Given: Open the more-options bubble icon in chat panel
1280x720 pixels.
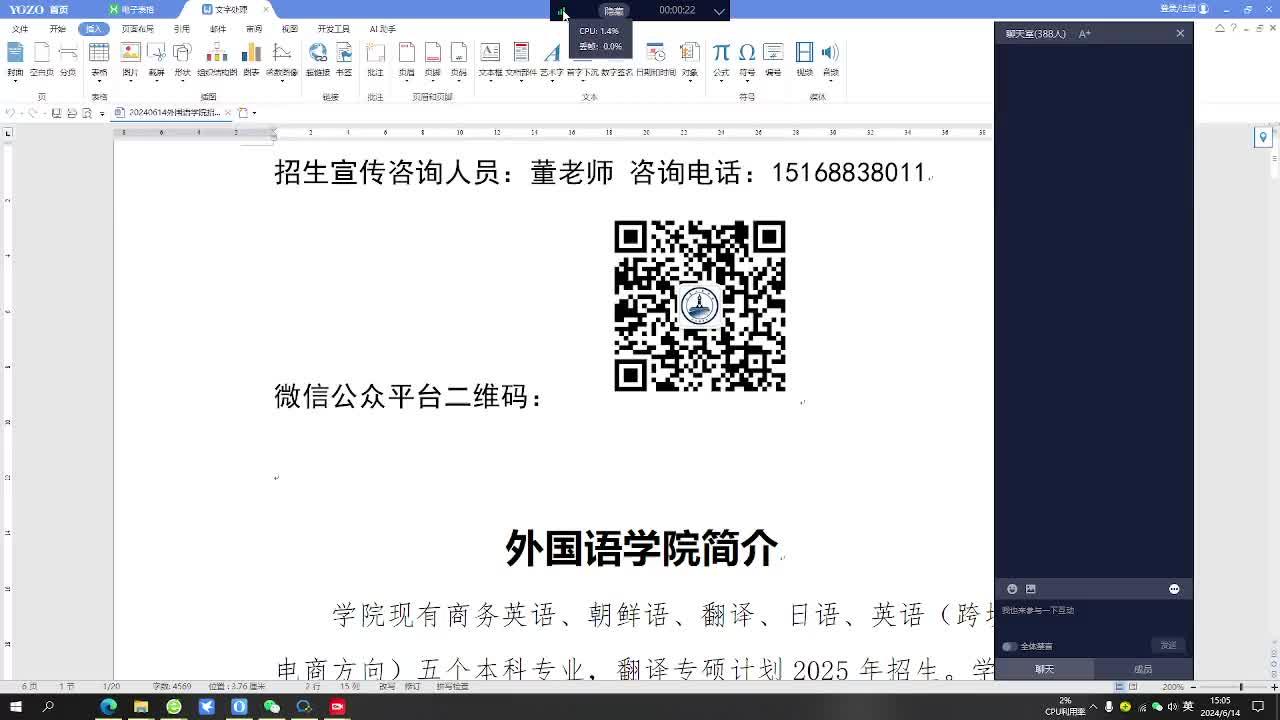Looking at the screenshot, I should [1174, 589].
